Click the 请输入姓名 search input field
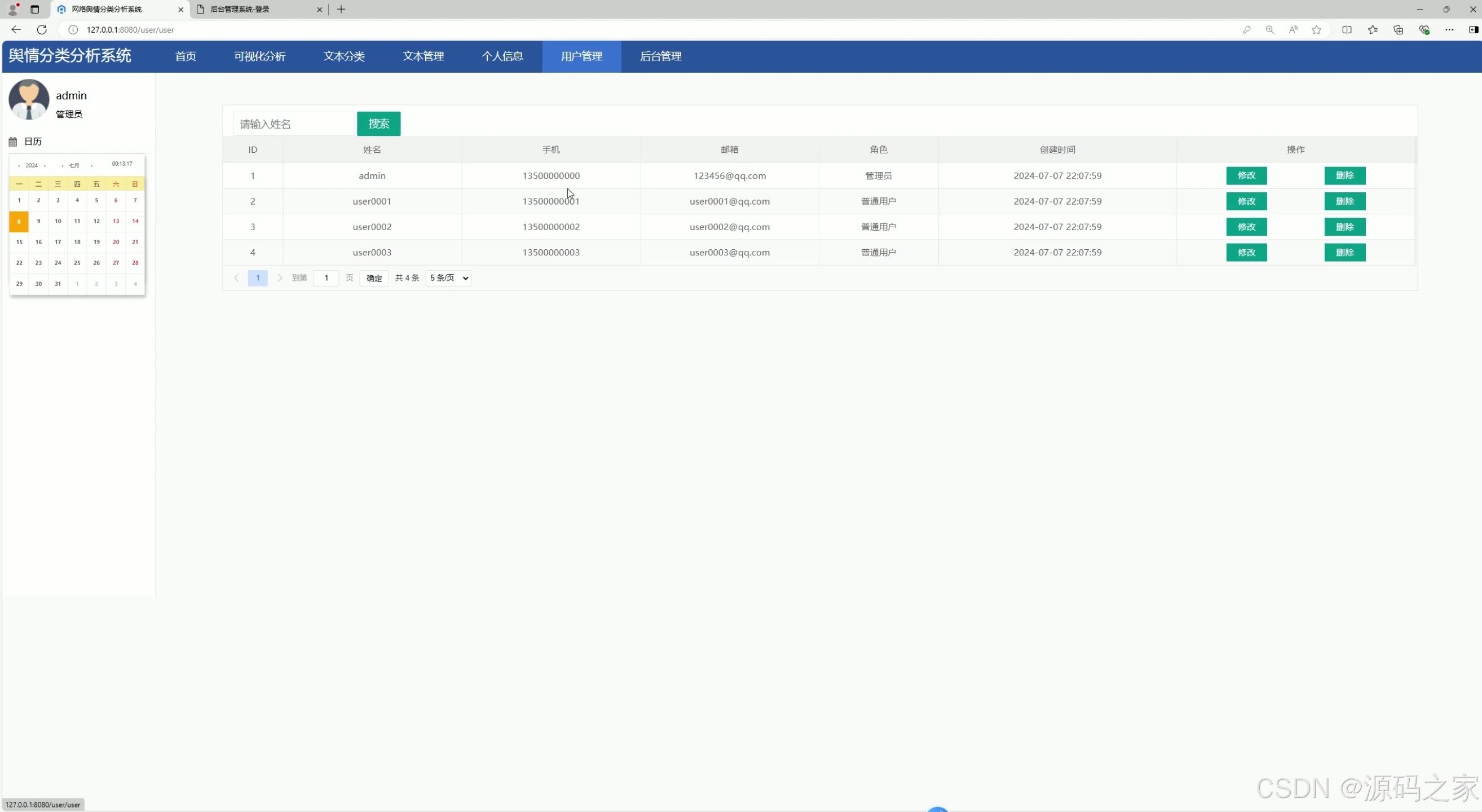 pyautogui.click(x=293, y=123)
